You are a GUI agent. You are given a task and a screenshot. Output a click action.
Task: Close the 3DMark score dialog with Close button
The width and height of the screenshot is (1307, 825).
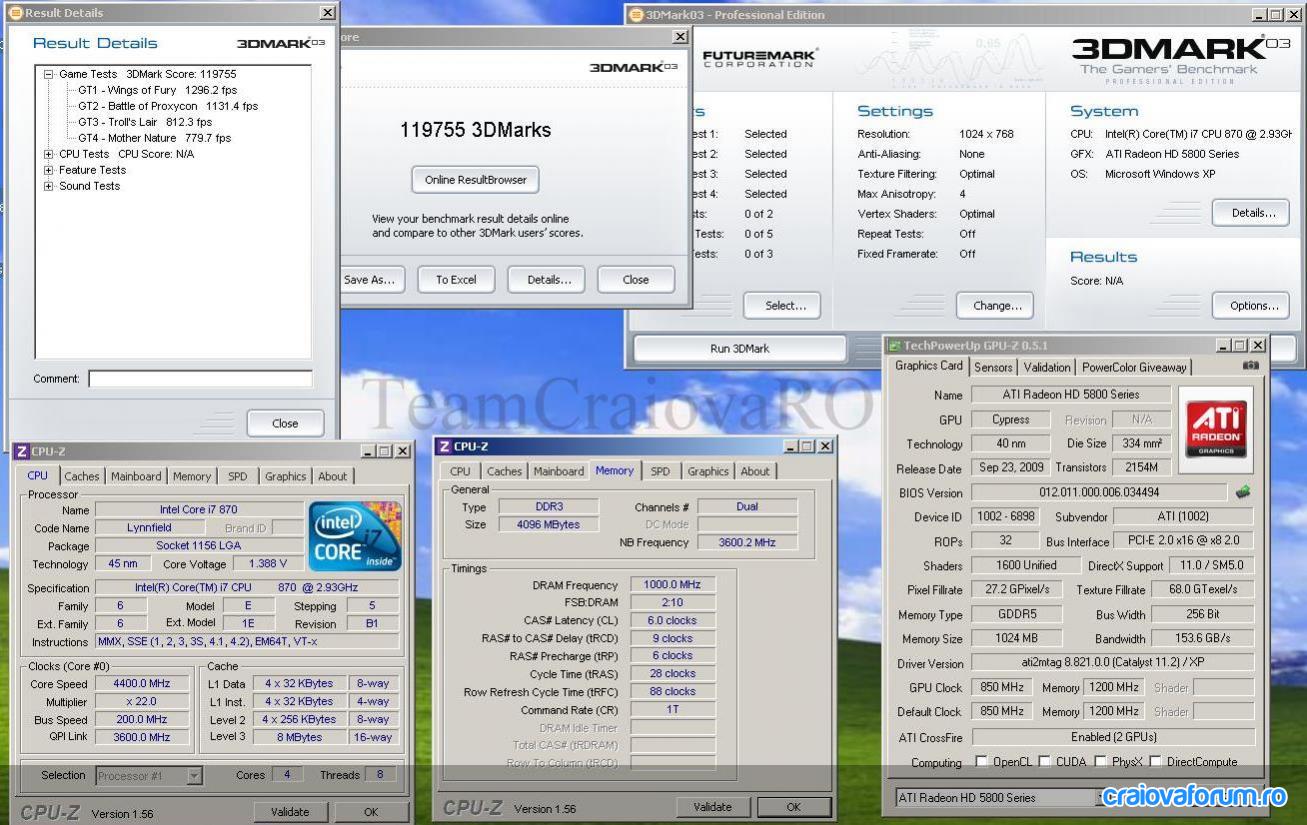click(x=636, y=280)
